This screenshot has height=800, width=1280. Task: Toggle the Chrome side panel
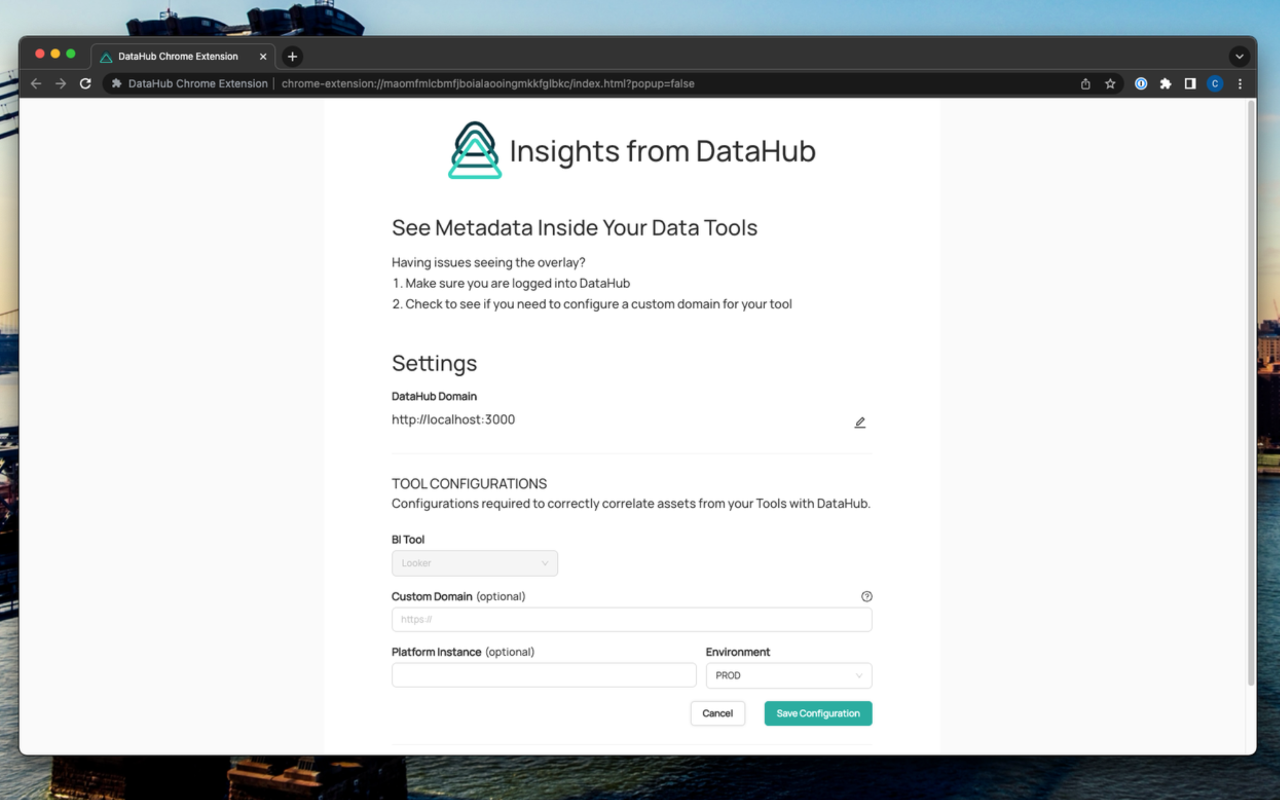(x=1190, y=84)
